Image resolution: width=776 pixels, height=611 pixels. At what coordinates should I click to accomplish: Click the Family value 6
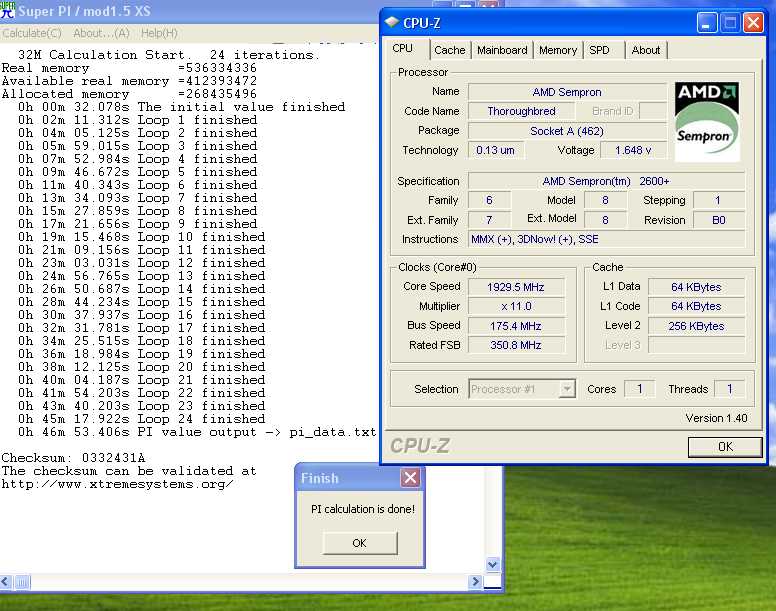pyautogui.click(x=489, y=200)
